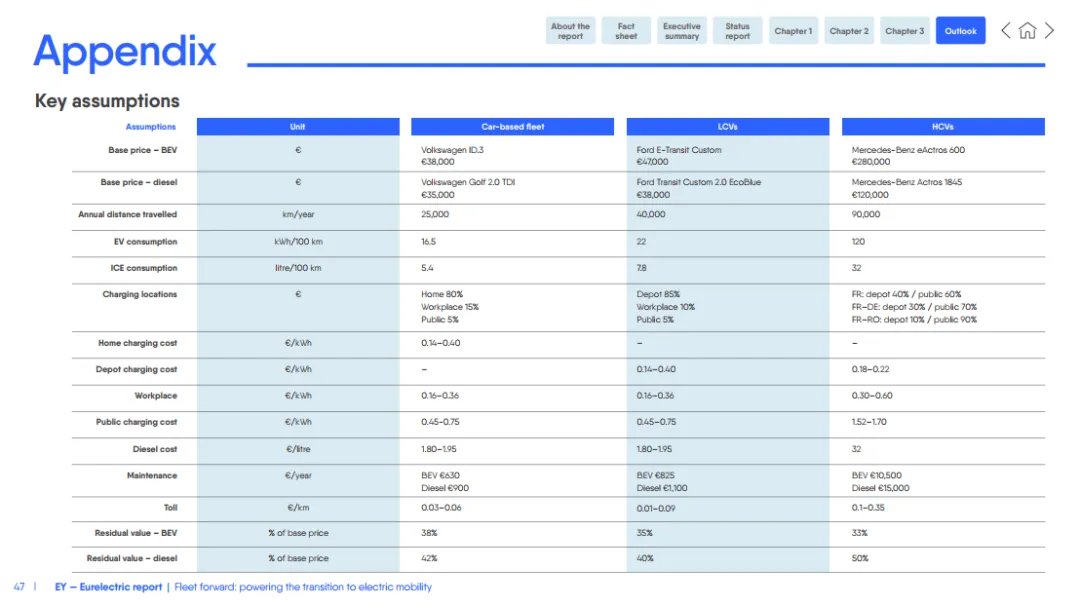The width and height of the screenshot is (1080, 607).
Task: Select the 'Base price – diesel' row label
Action: [x=138, y=183]
